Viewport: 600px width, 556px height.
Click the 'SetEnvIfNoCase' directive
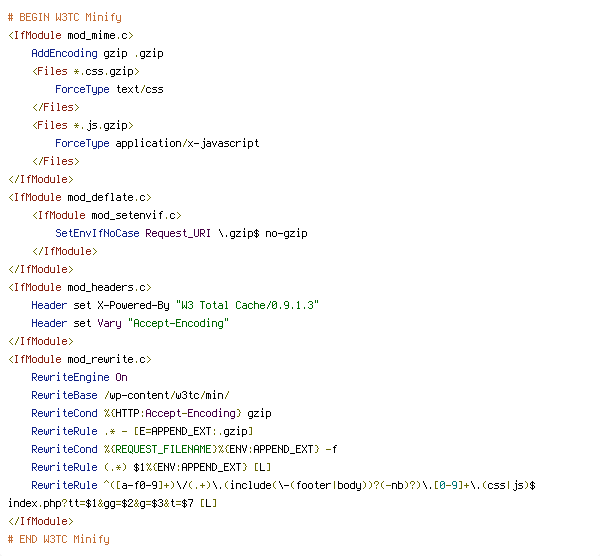[97, 233]
